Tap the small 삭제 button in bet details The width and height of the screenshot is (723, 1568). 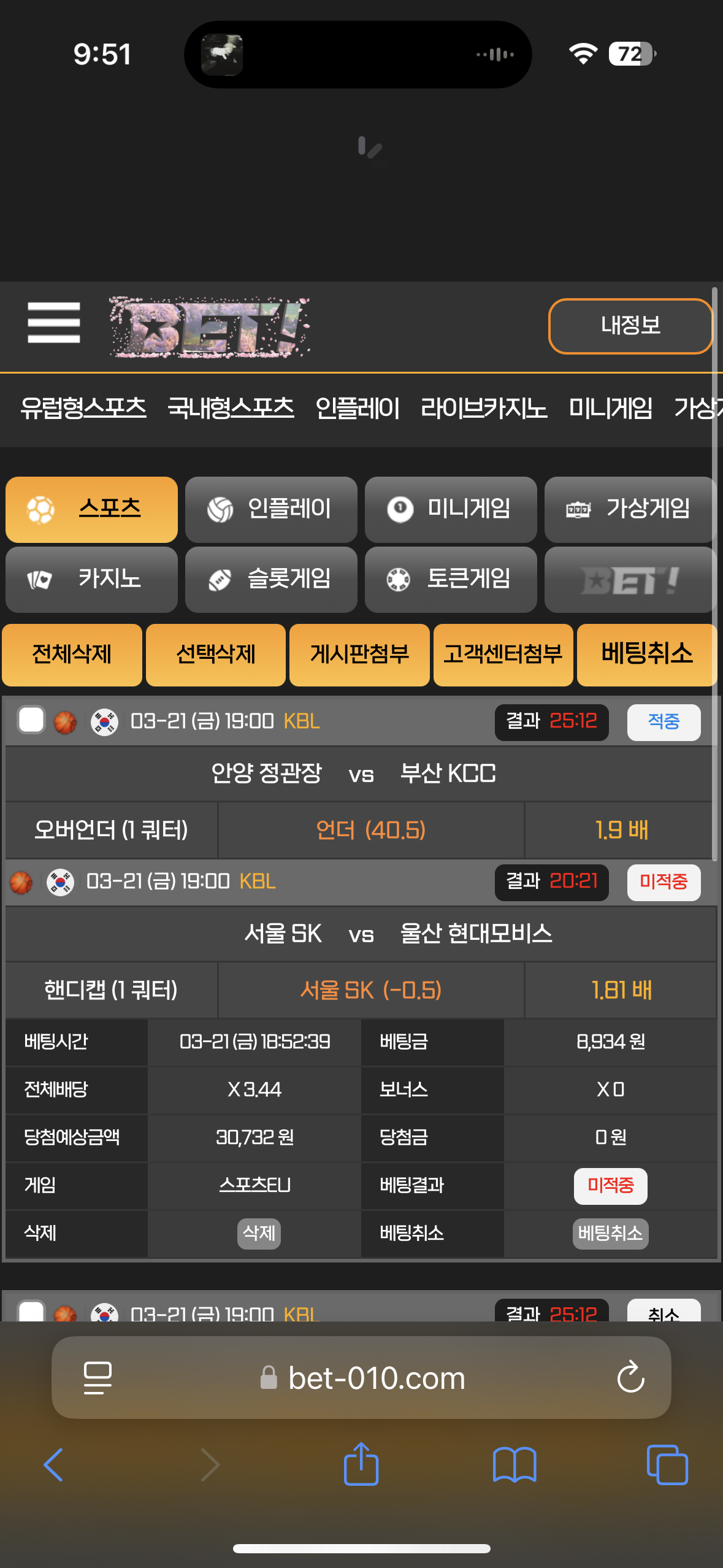[x=259, y=1233]
